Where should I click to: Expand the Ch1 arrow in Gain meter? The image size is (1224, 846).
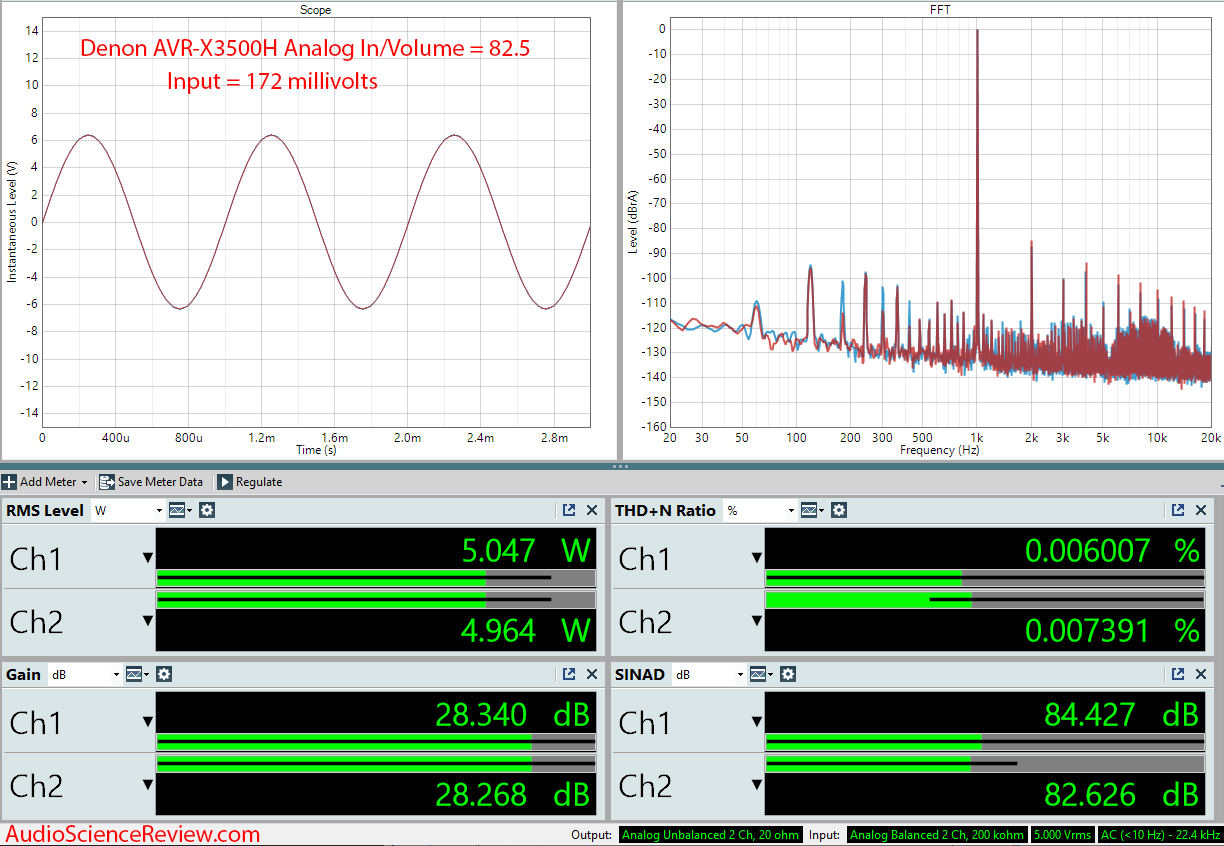(148, 722)
